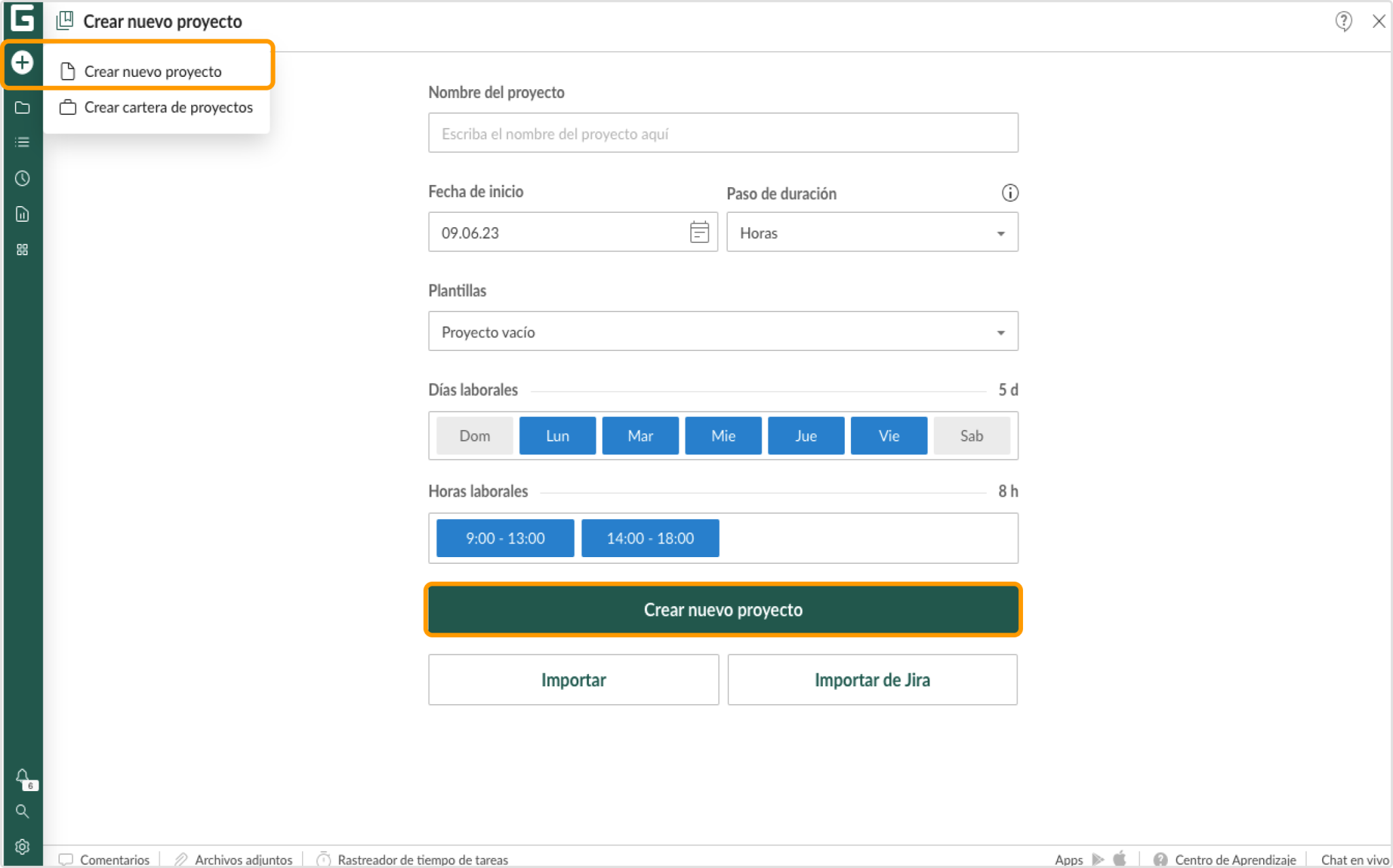Select the 14:00 - 18:00 working hours block
The image size is (1393, 868).
[650, 538]
